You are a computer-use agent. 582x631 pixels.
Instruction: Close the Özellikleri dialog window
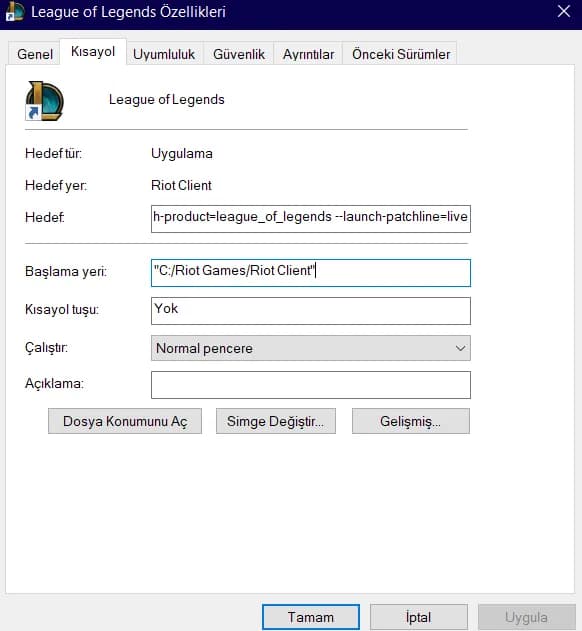pyautogui.click(x=563, y=11)
